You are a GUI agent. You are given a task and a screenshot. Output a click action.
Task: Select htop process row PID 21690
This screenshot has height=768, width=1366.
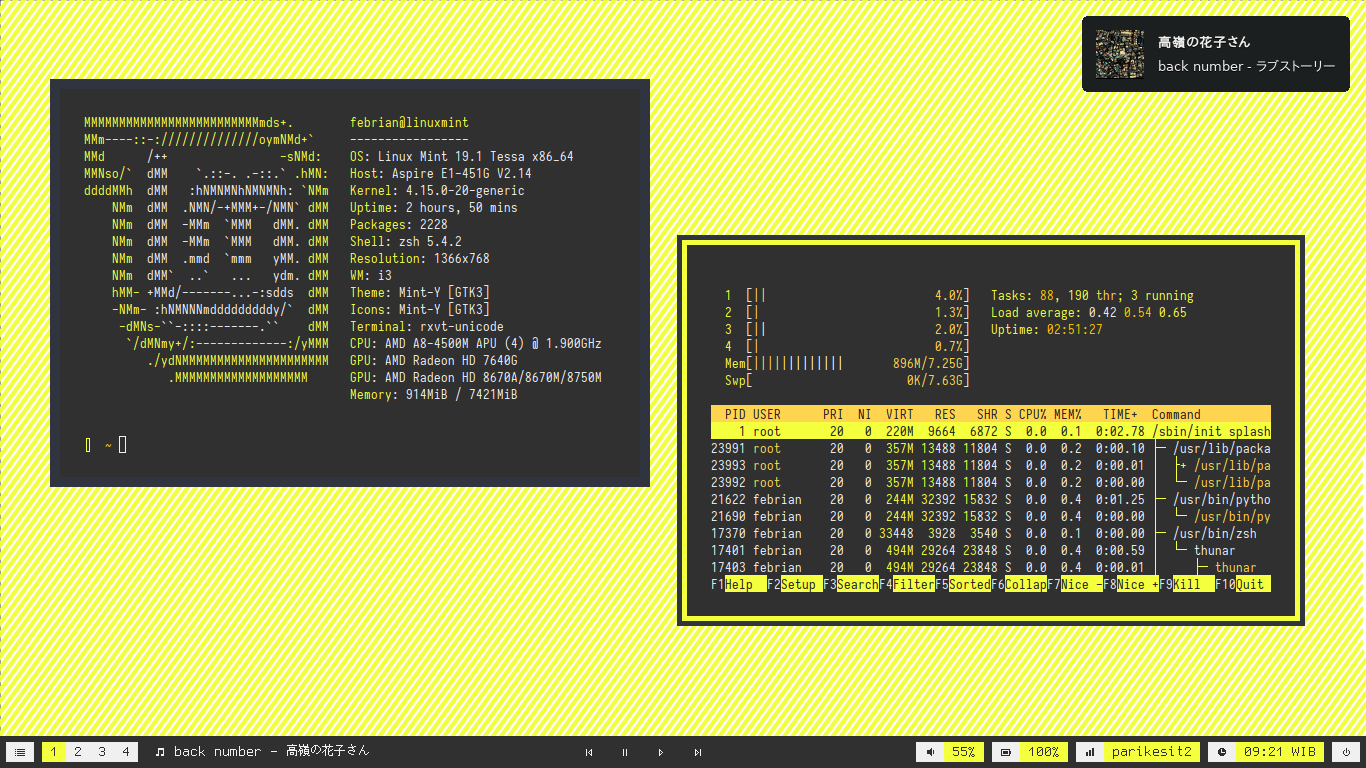pyautogui.click(x=991, y=516)
